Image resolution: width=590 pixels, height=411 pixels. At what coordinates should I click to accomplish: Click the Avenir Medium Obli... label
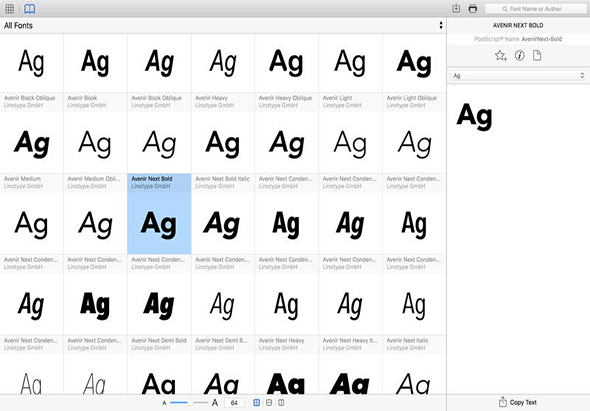pos(94,179)
